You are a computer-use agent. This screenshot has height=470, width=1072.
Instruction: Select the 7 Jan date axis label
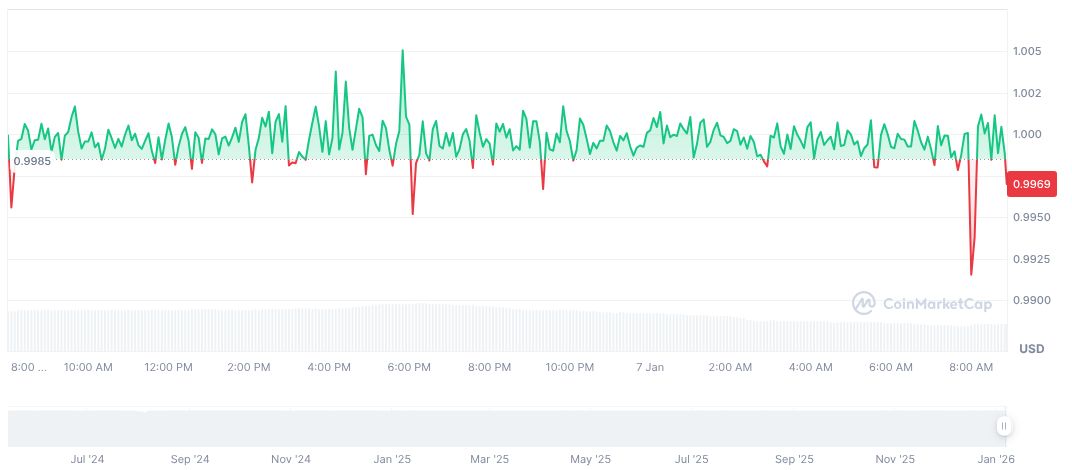[650, 367]
